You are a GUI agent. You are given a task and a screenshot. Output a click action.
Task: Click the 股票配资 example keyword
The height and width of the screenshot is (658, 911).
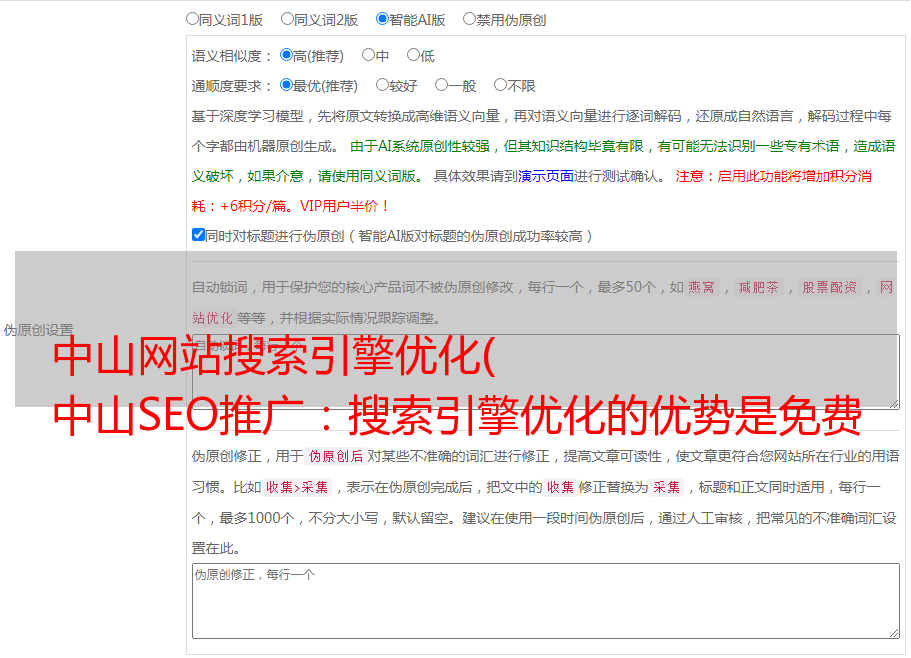click(x=830, y=287)
